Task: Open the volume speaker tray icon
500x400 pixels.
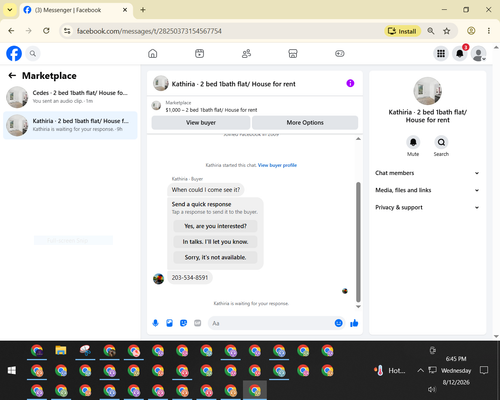Action: (432, 389)
